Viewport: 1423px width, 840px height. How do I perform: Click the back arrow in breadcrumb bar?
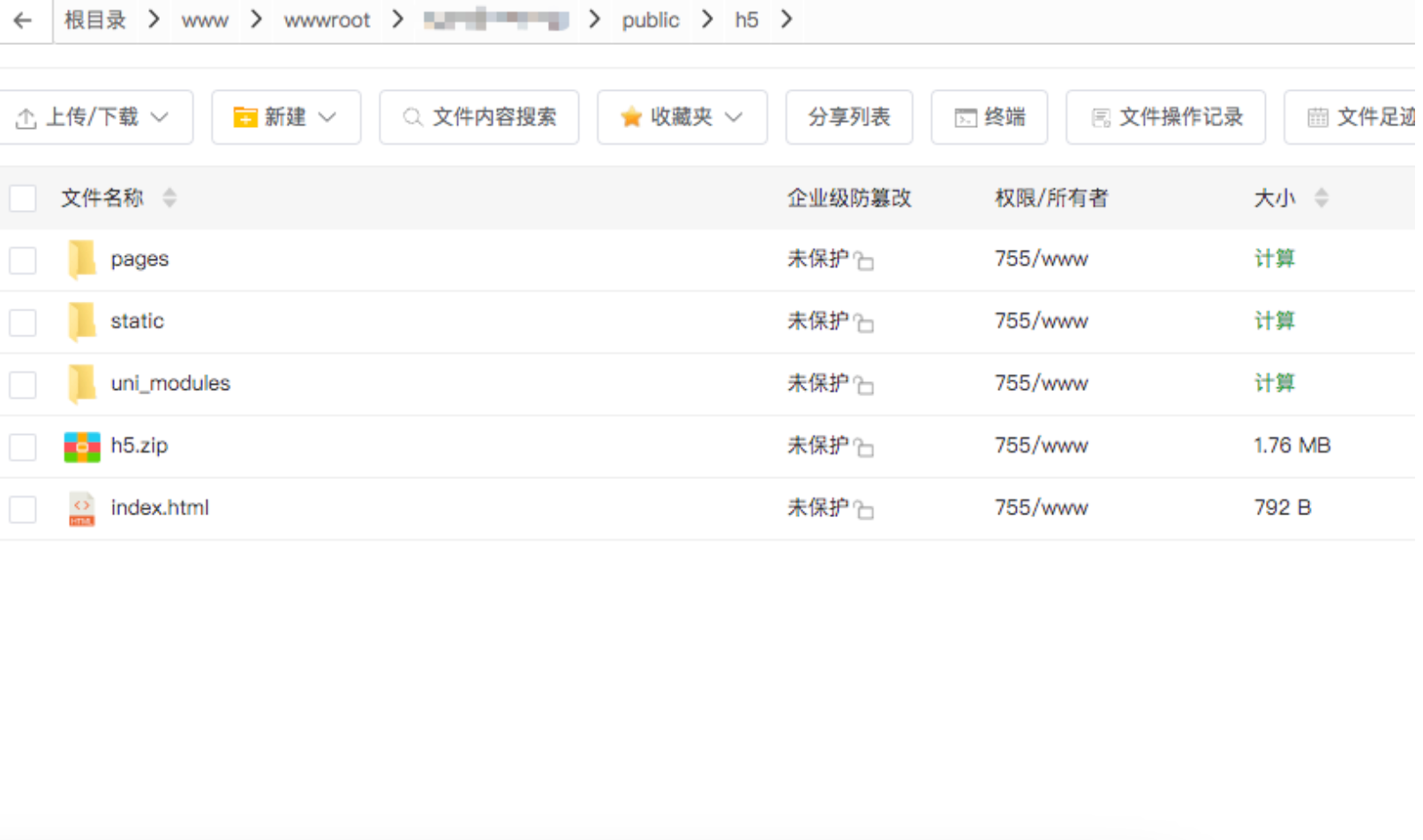23,19
